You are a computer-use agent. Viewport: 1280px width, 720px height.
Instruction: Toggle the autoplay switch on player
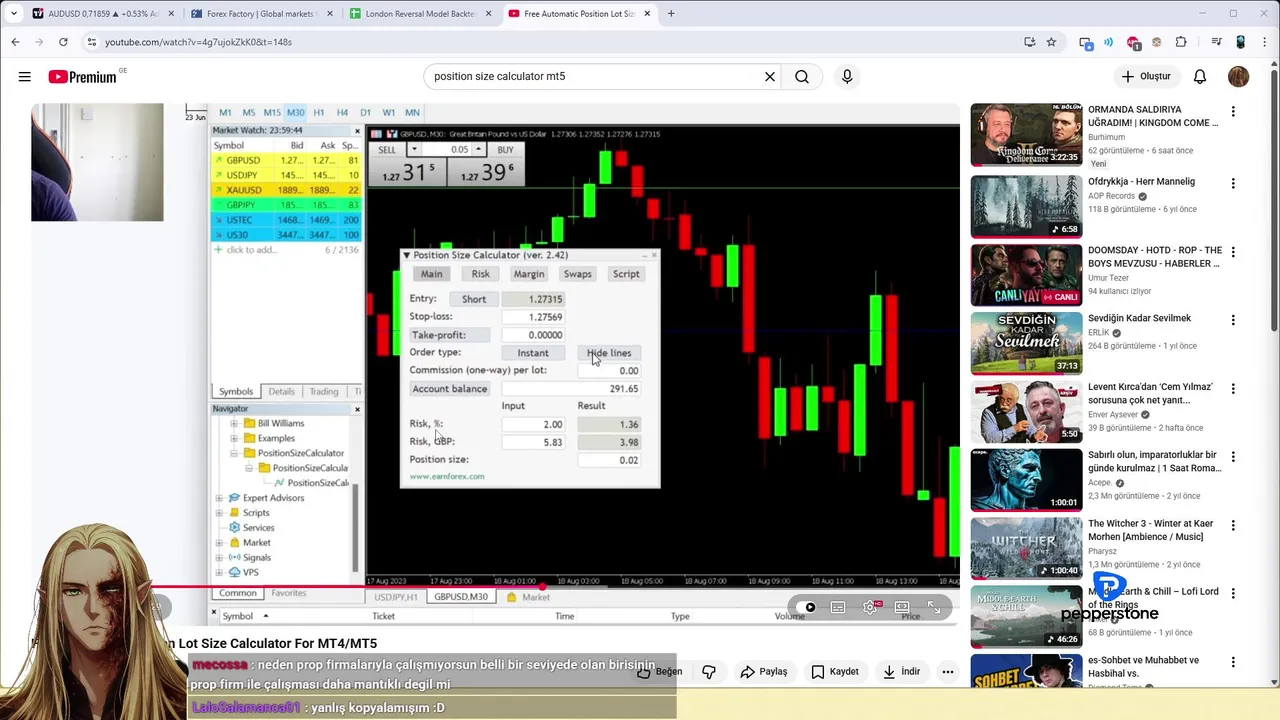[808, 607]
